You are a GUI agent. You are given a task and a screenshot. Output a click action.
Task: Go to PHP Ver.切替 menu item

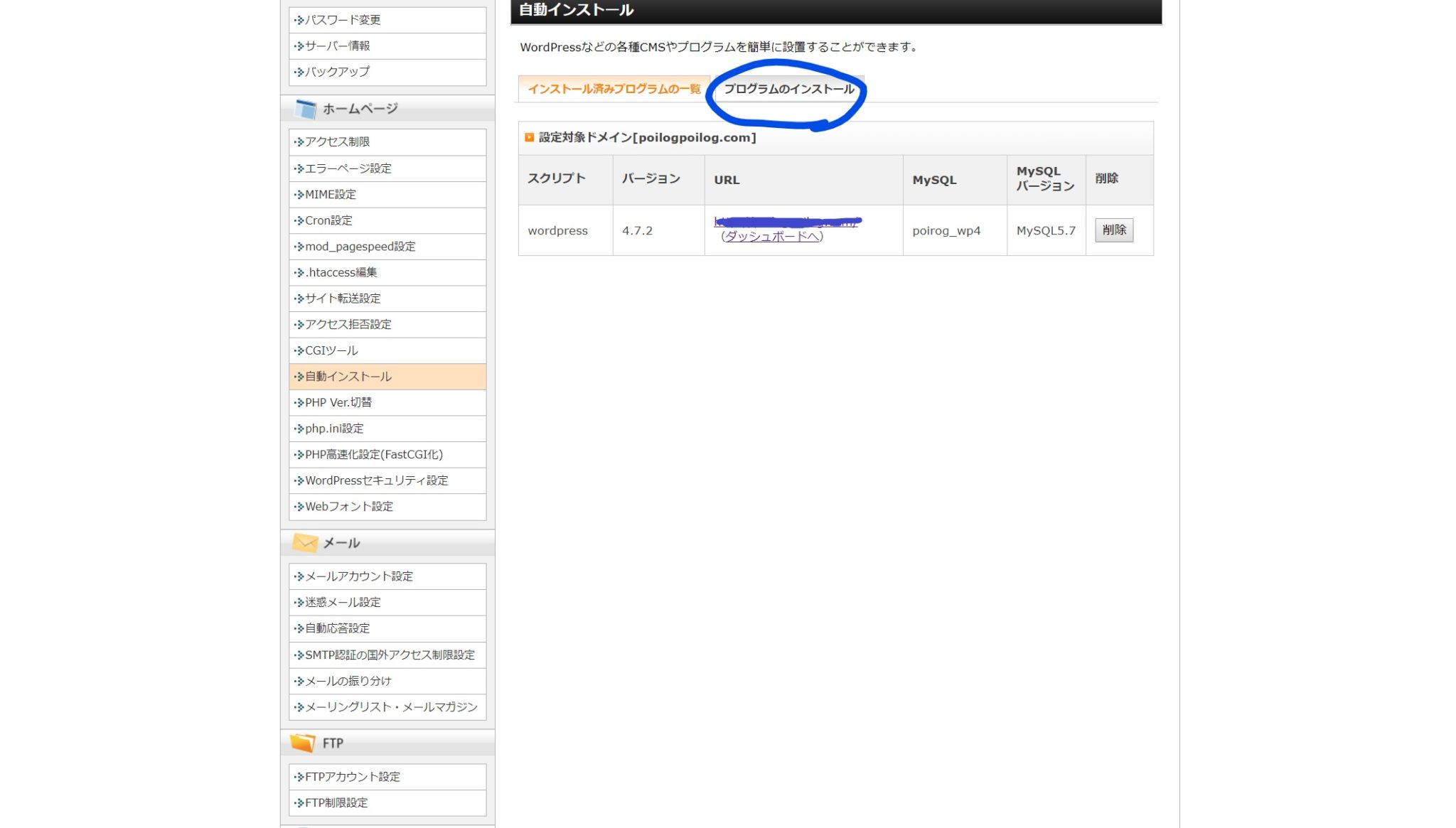pyautogui.click(x=338, y=402)
